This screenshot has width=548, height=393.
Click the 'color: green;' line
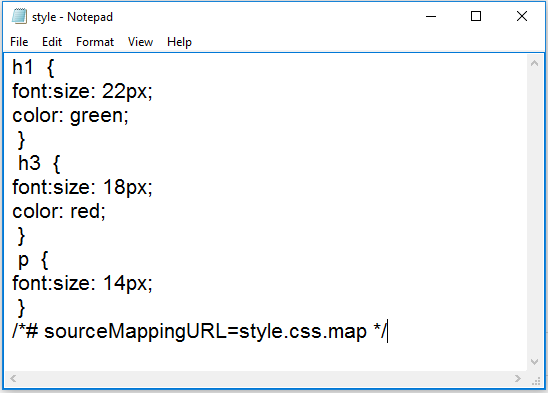[x=71, y=115]
